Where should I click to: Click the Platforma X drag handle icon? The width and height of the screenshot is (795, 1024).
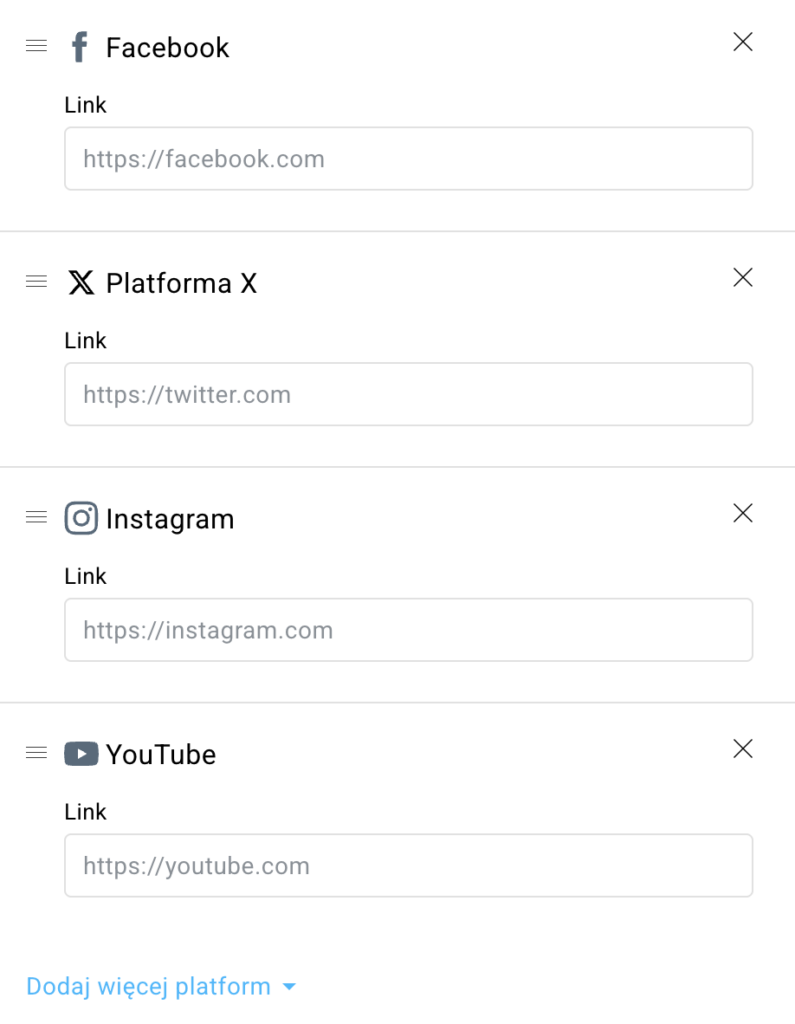click(x=36, y=282)
